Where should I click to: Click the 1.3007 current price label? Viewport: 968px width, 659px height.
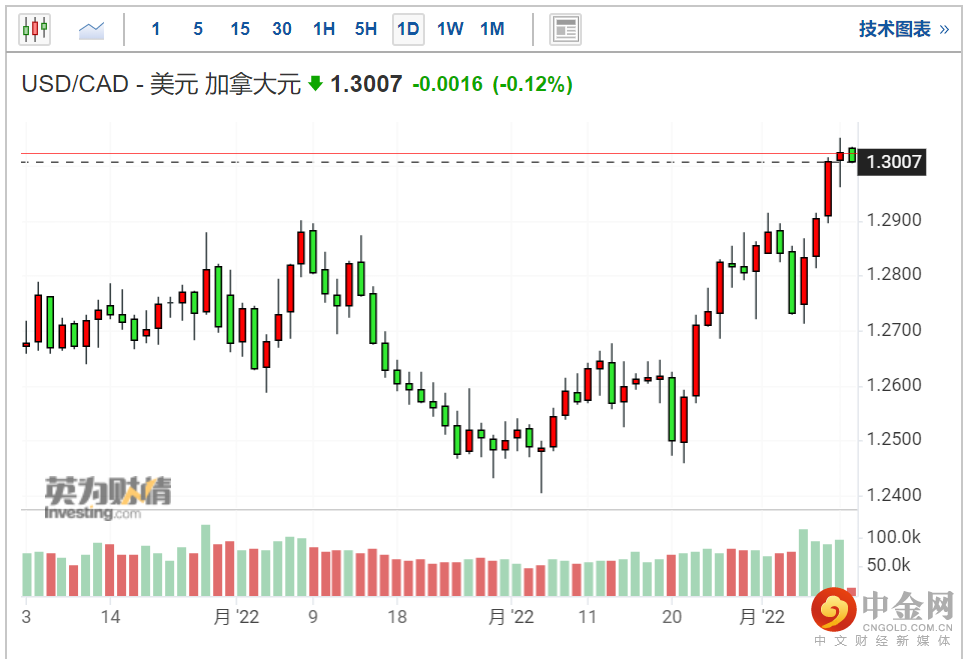pyautogui.click(x=893, y=161)
